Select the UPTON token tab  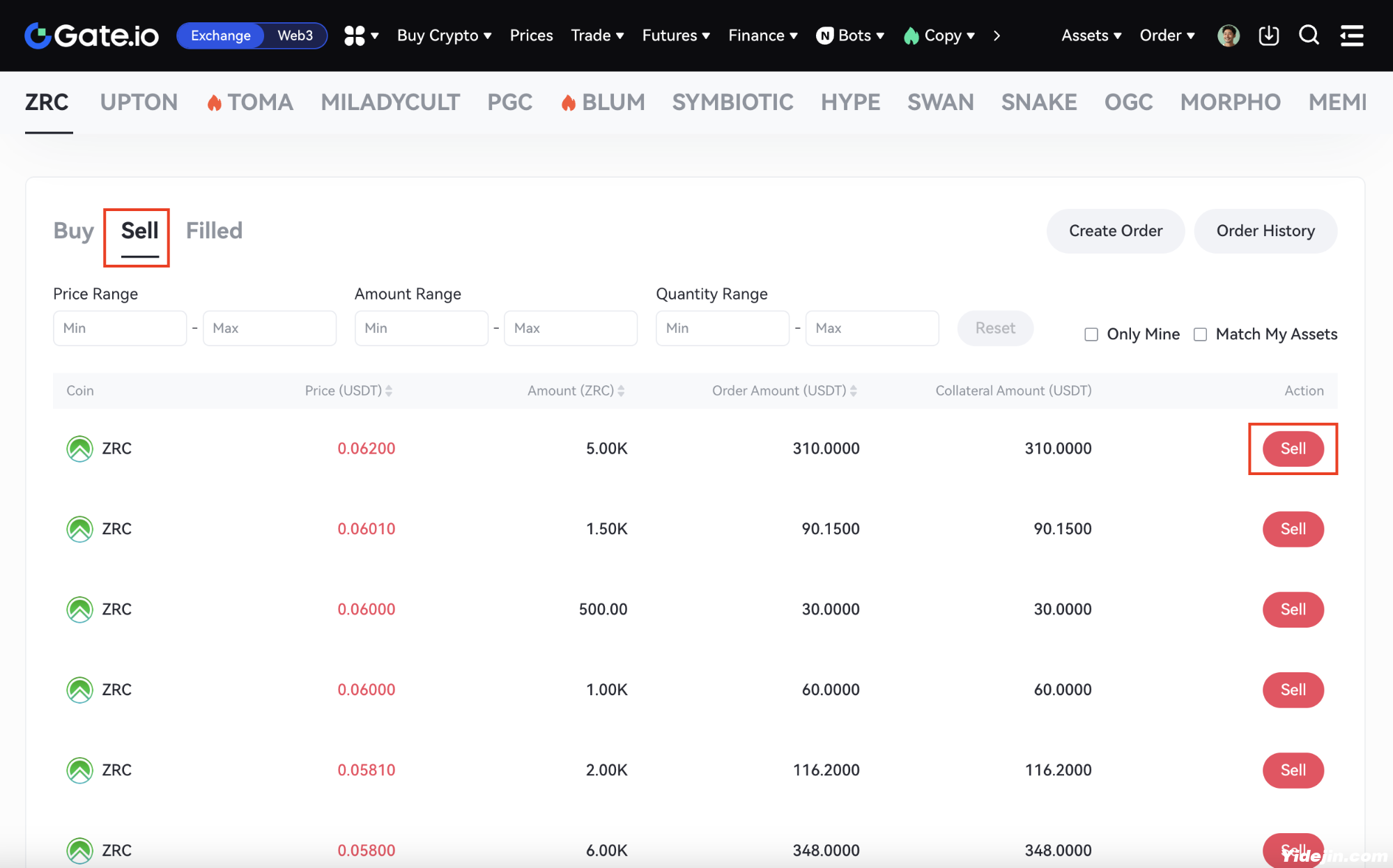click(x=139, y=102)
